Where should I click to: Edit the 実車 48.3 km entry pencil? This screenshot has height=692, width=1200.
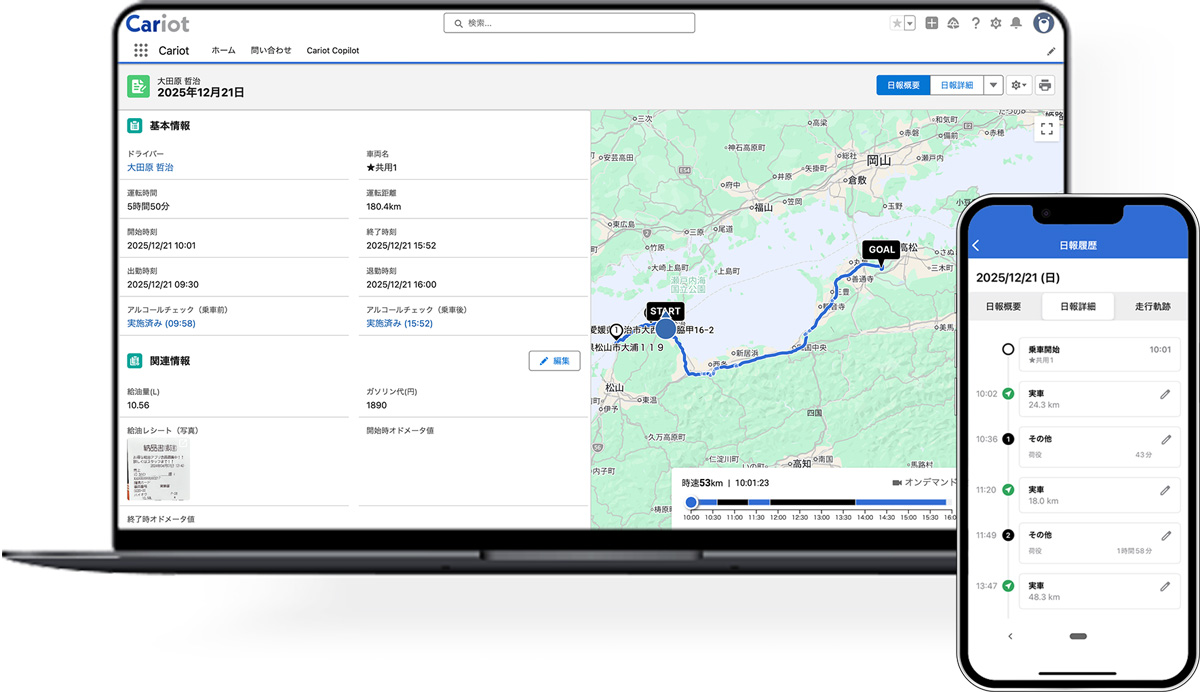click(1165, 586)
